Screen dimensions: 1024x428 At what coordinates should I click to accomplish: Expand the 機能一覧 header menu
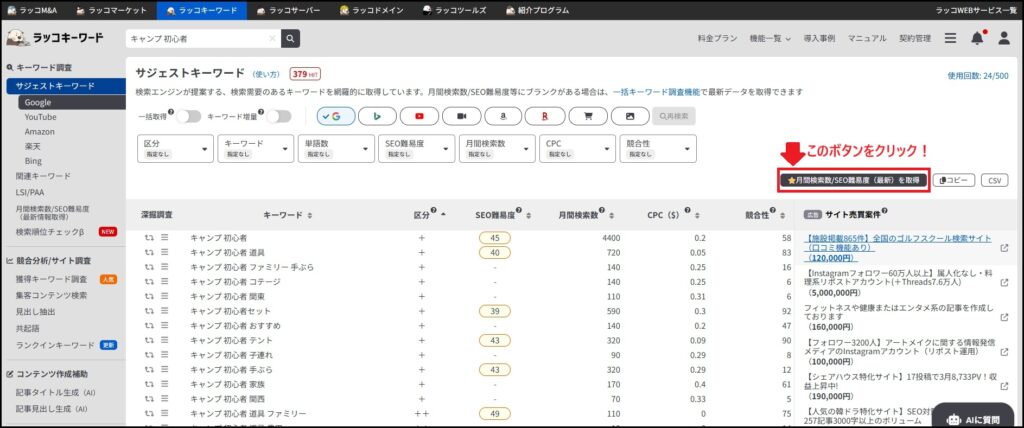[x=770, y=39]
